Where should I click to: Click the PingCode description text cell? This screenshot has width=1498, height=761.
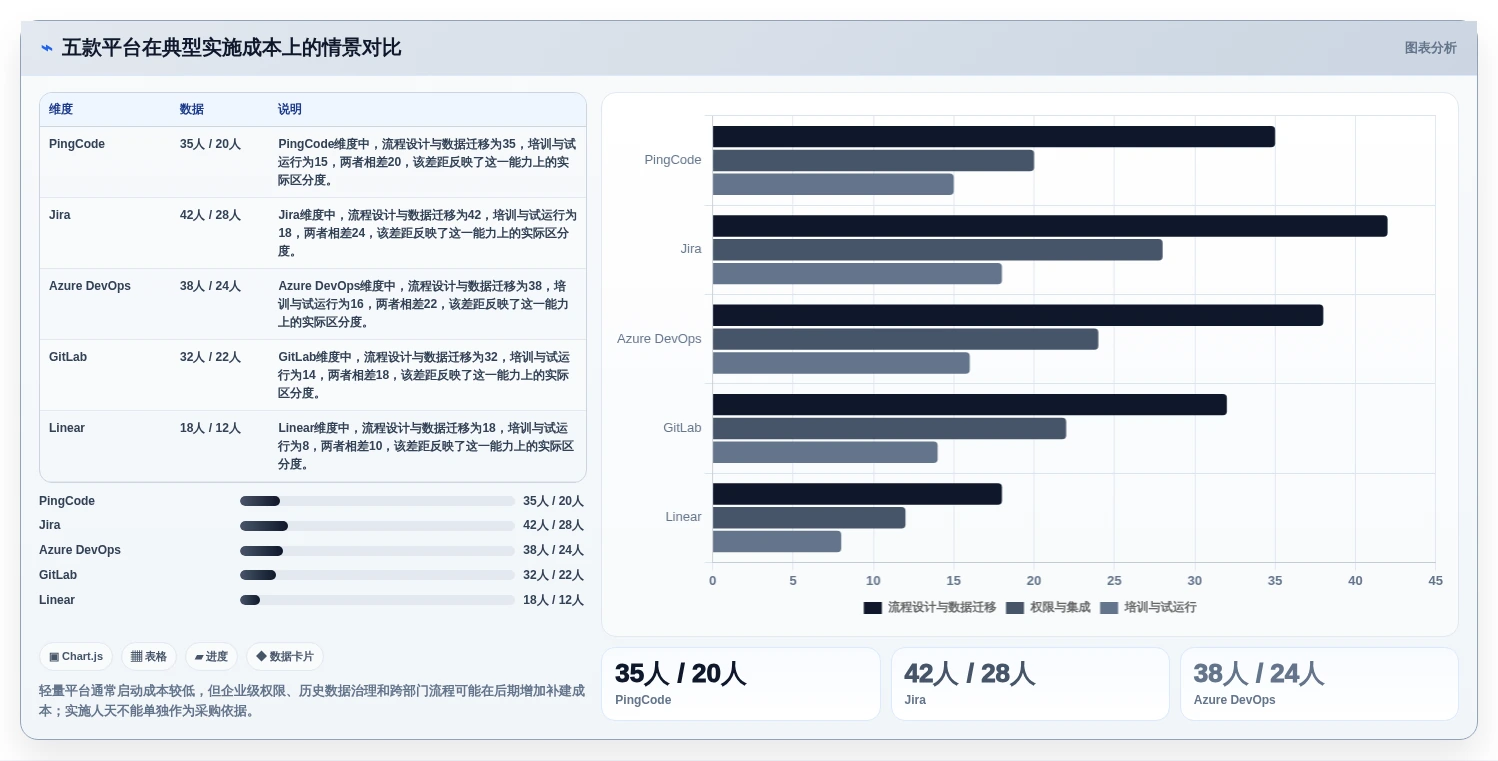click(427, 162)
